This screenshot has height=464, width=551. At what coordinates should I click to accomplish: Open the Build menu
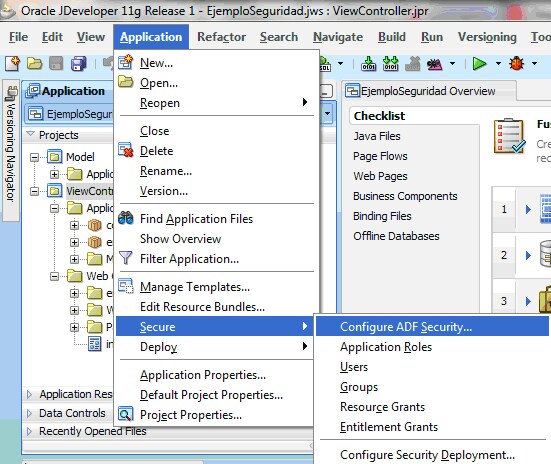[x=392, y=37]
